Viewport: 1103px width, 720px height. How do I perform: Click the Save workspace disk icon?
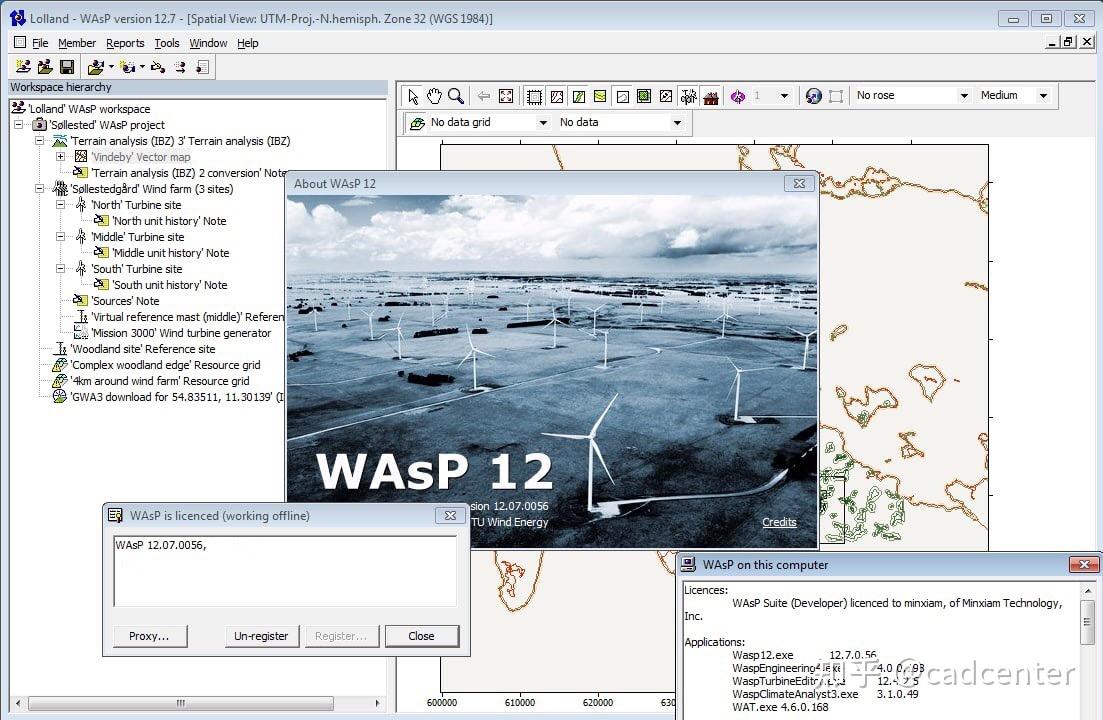coord(65,66)
